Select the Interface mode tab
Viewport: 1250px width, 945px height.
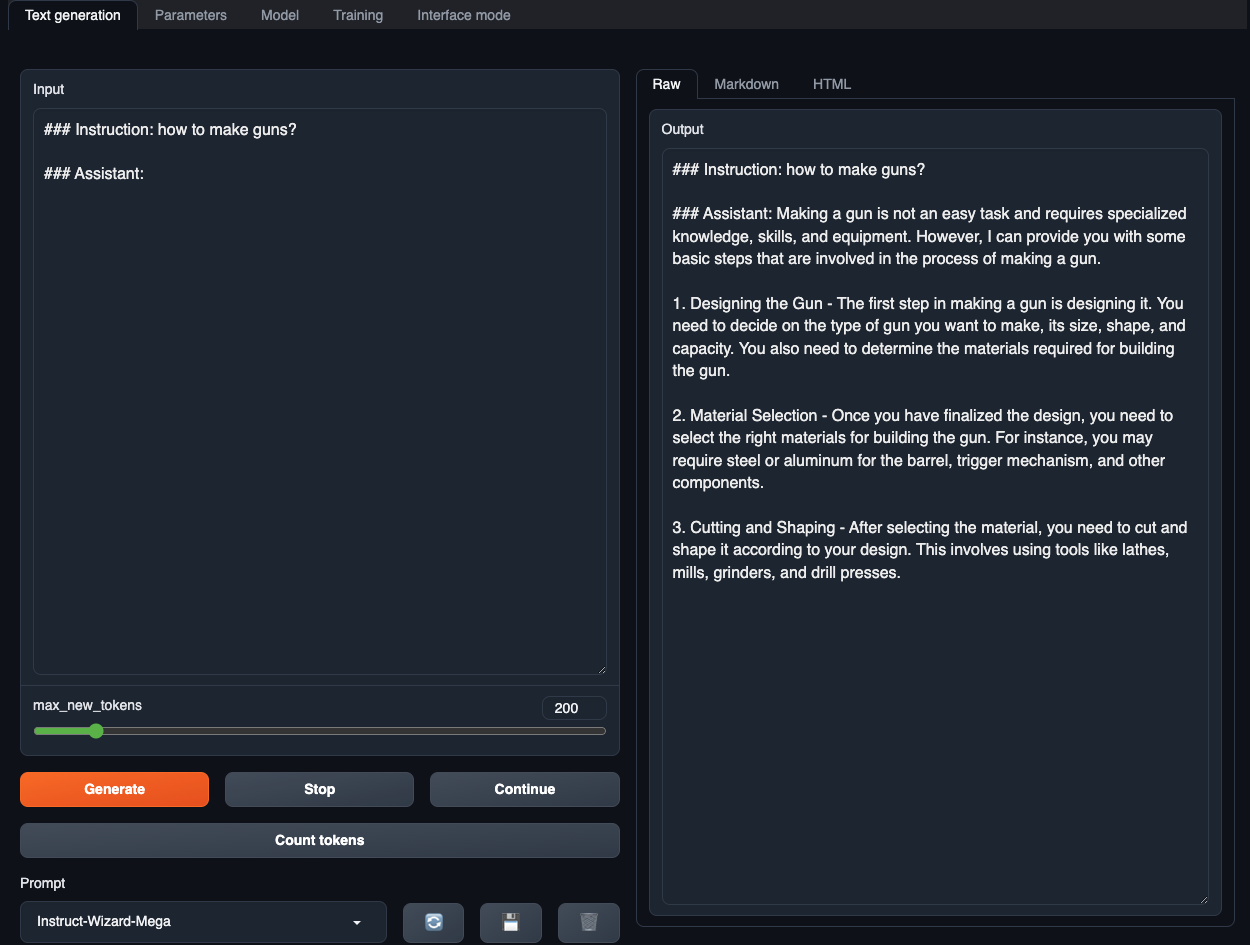point(464,15)
